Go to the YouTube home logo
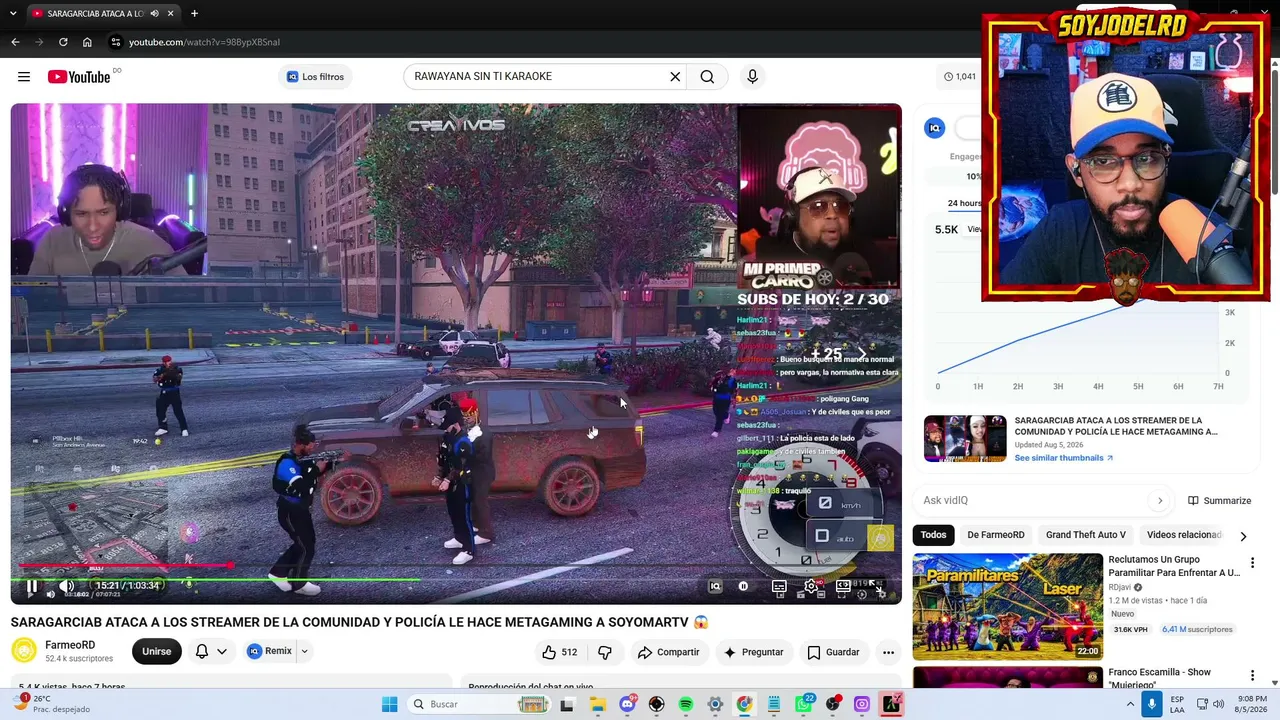This screenshot has height=720, width=1280. click(79, 77)
